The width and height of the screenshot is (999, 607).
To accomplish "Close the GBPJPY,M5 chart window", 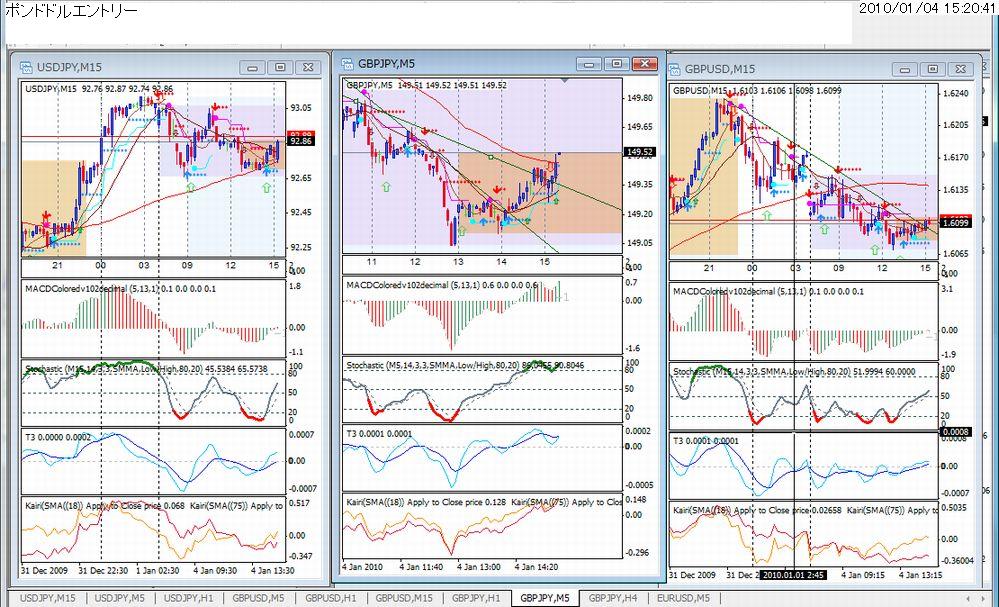I will point(645,64).
